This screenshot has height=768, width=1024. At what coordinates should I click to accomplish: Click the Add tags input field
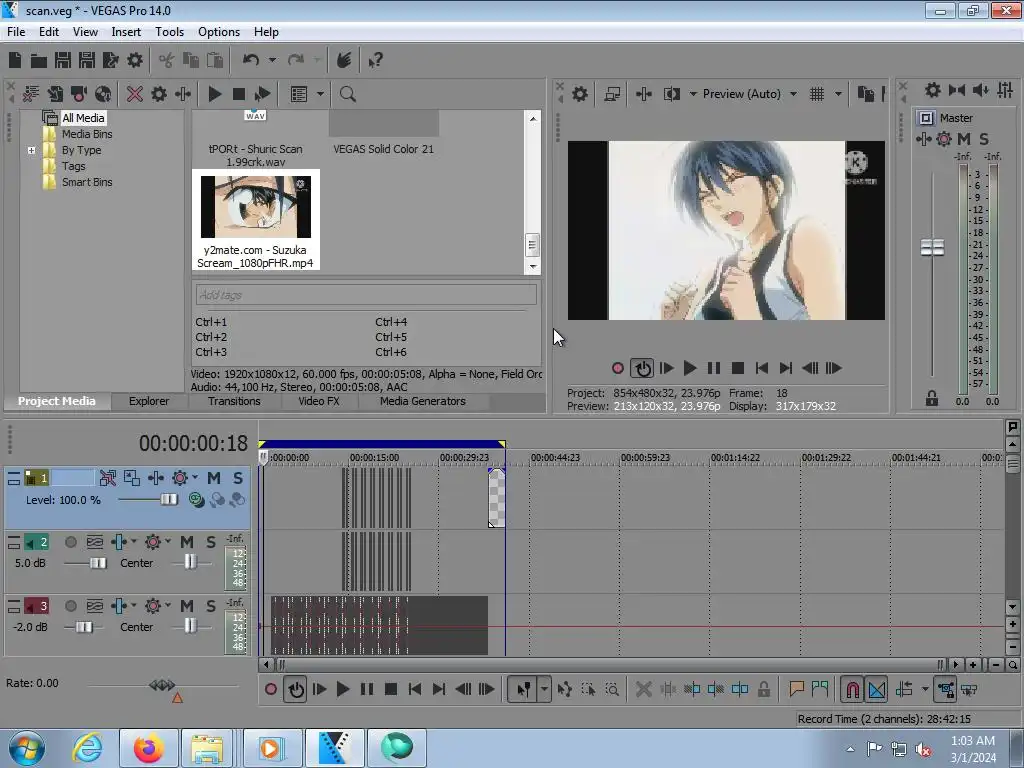366,295
